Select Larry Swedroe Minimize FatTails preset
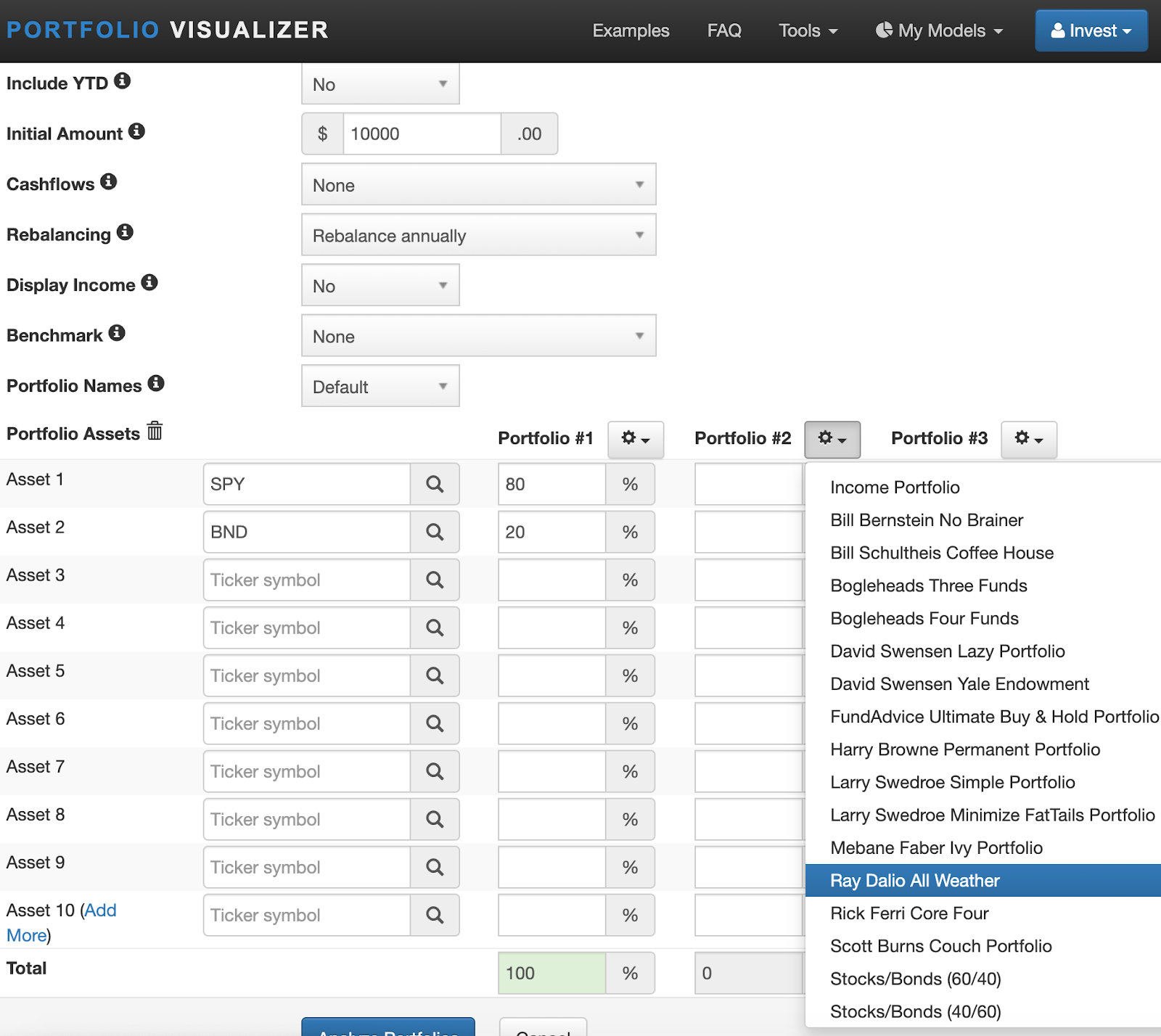The image size is (1161, 1036). pos(983,815)
